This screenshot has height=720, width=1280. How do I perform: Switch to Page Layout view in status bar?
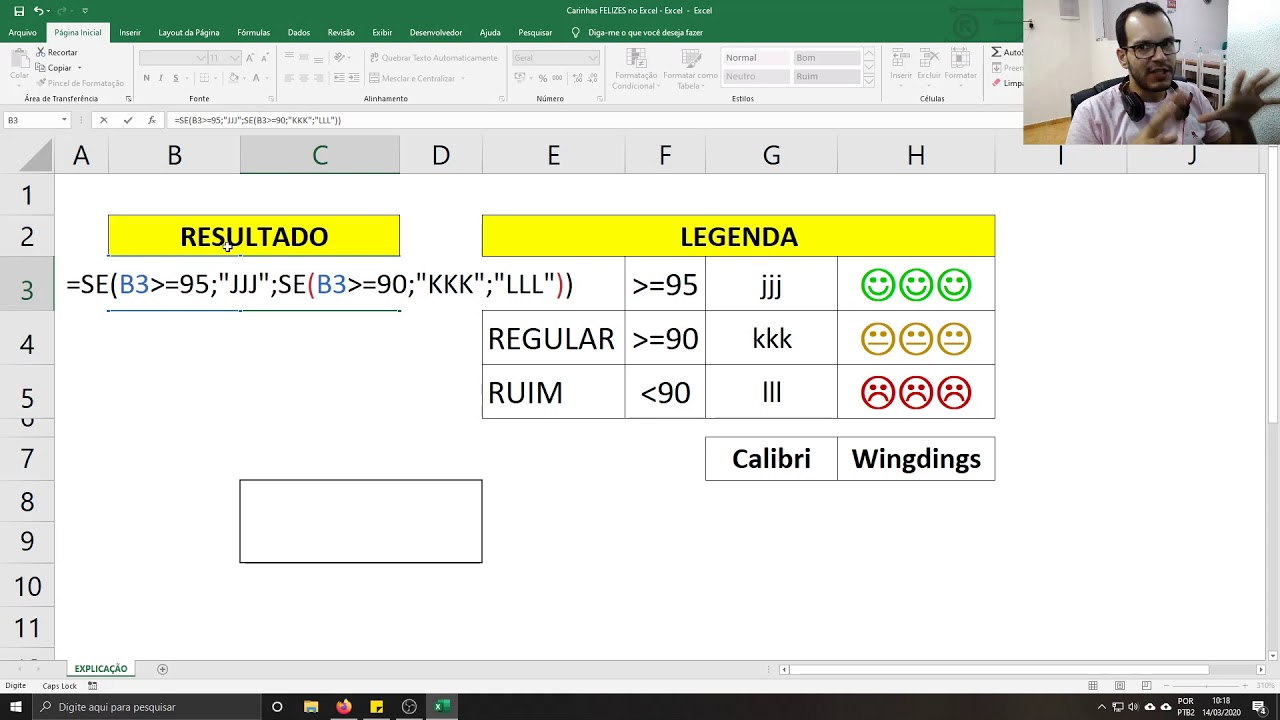tap(1120, 685)
